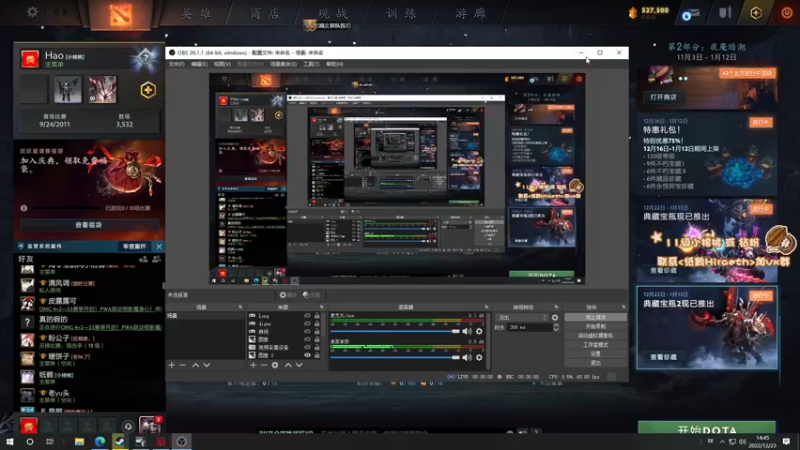Increase transition duration stepper
Image resolution: width=800 pixels, height=450 pixels.
point(556,326)
